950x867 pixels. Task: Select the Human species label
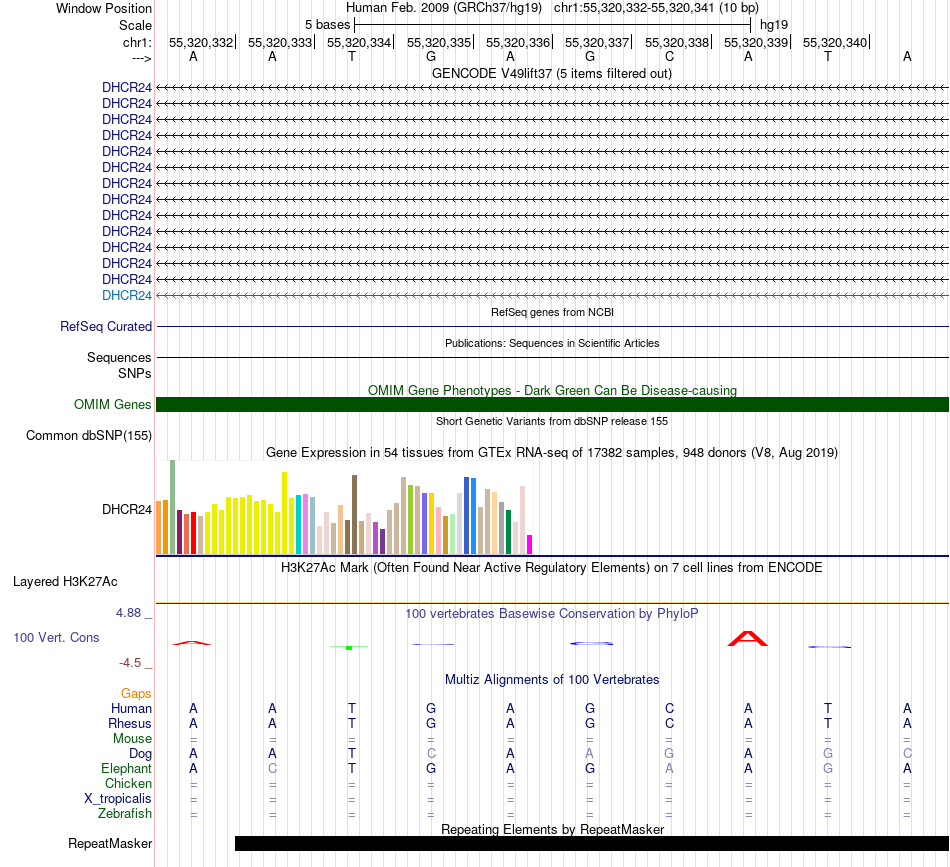pyautogui.click(x=131, y=708)
